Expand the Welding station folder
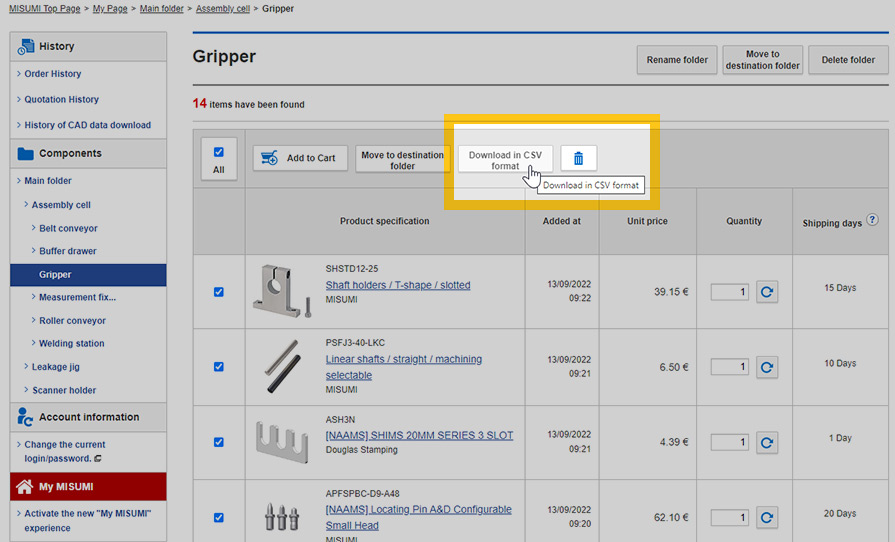 click(71, 344)
